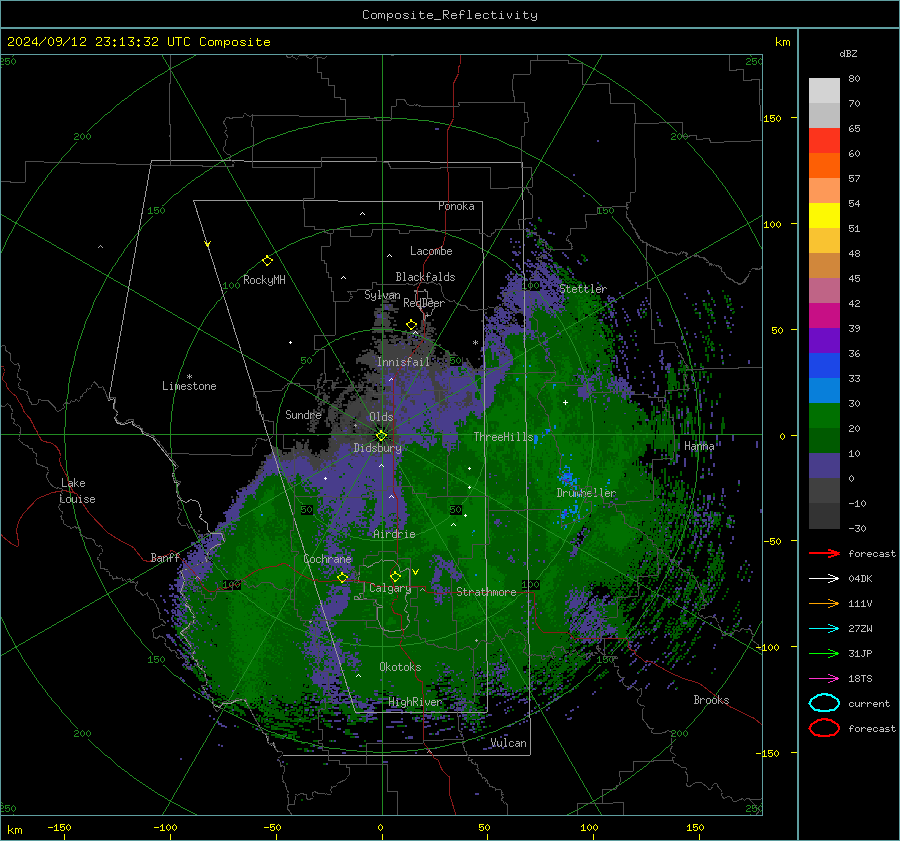Click the green 31JP arrow icon
The image size is (900, 841).
tap(824, 653)
